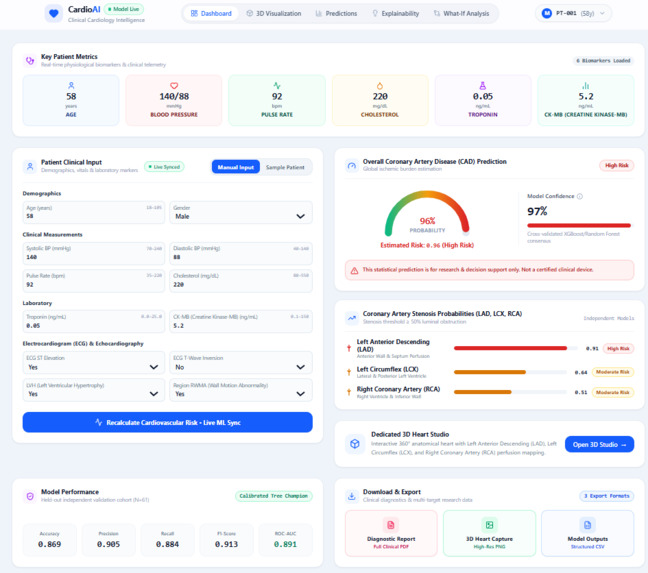Click the bar chart icon on CK-MB card
The image size is (648, 573).
point(586,86)
